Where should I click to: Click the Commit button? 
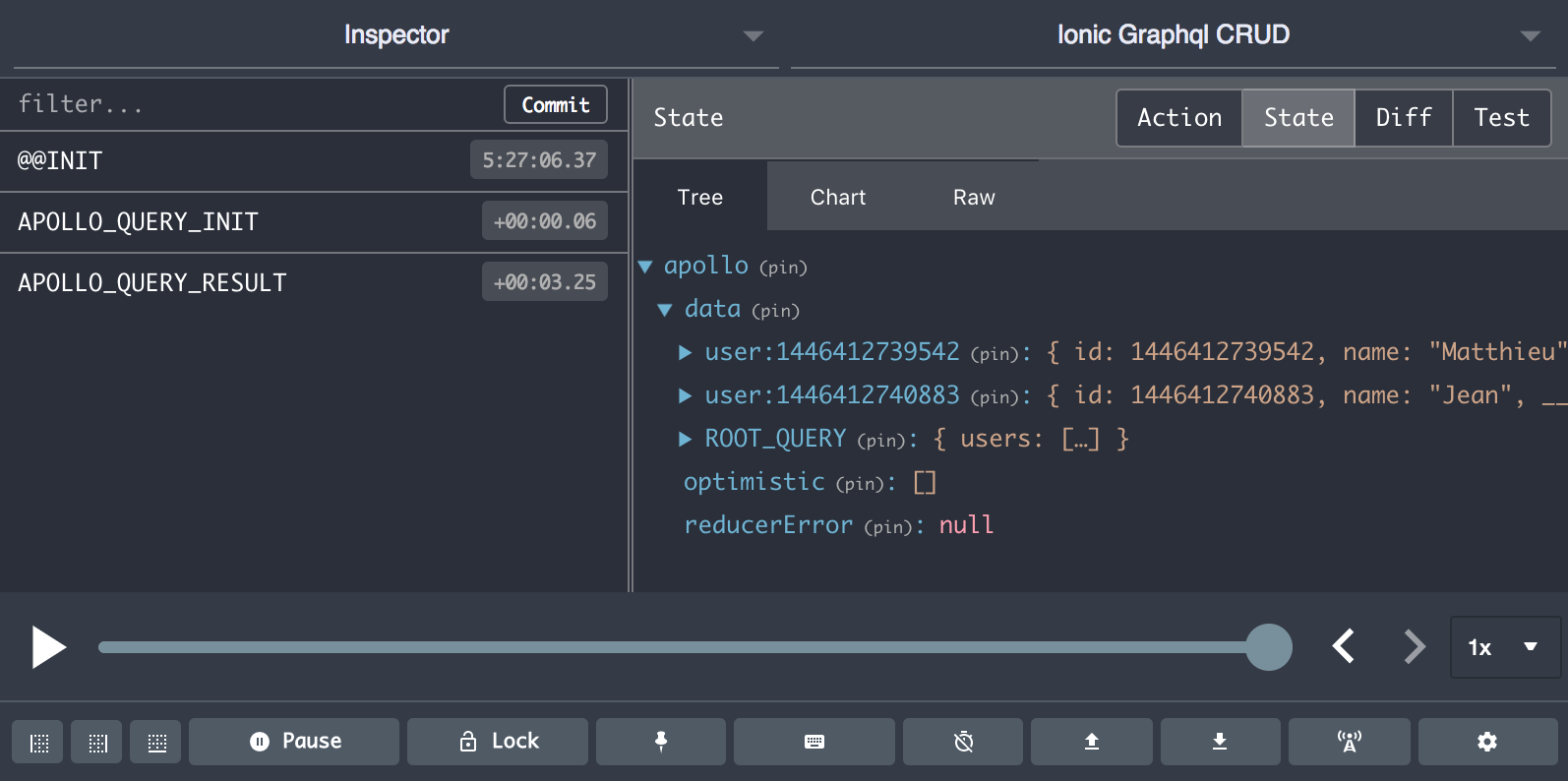[x=556, y=104]
